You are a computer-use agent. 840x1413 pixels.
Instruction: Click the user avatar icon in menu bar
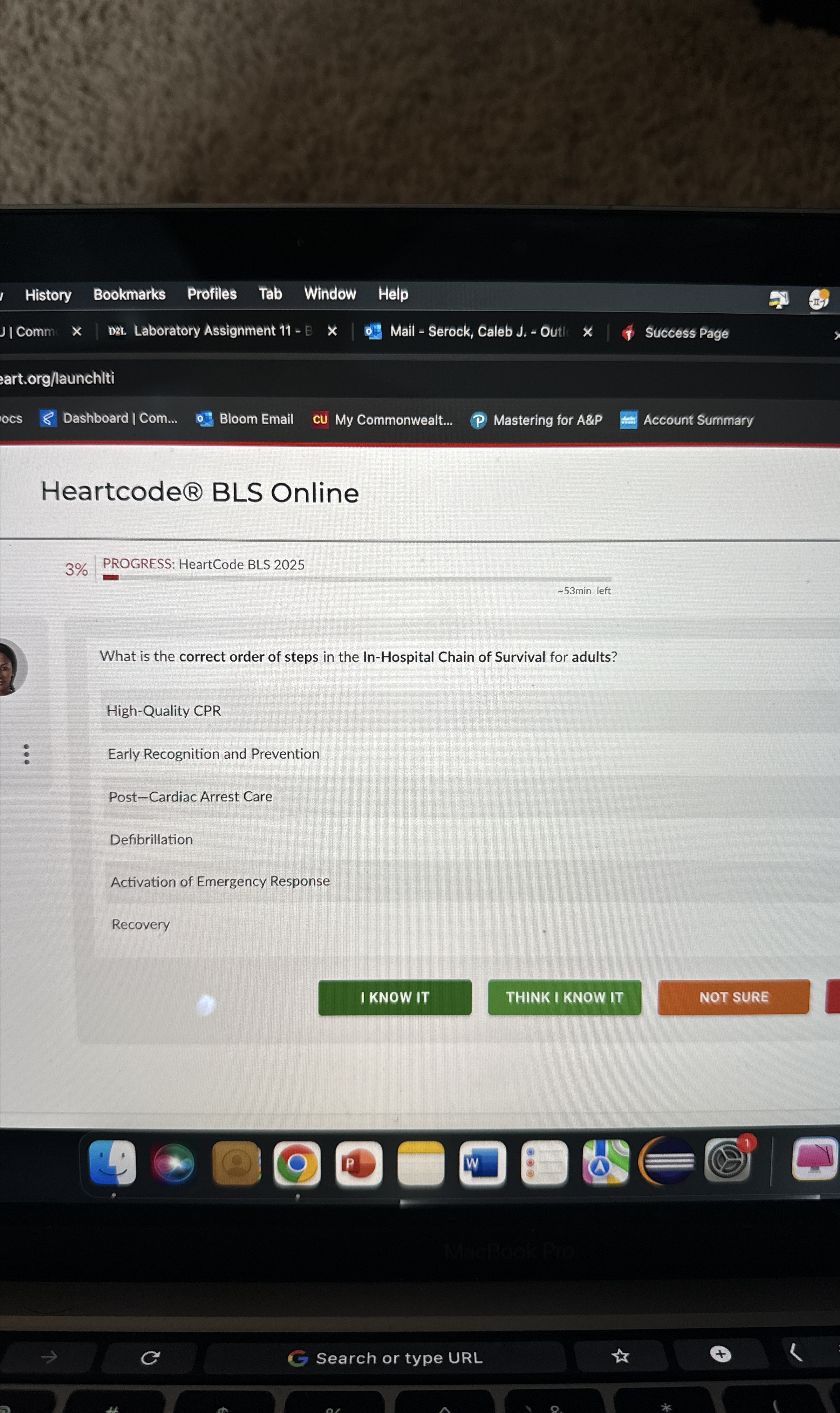(819, 299)
